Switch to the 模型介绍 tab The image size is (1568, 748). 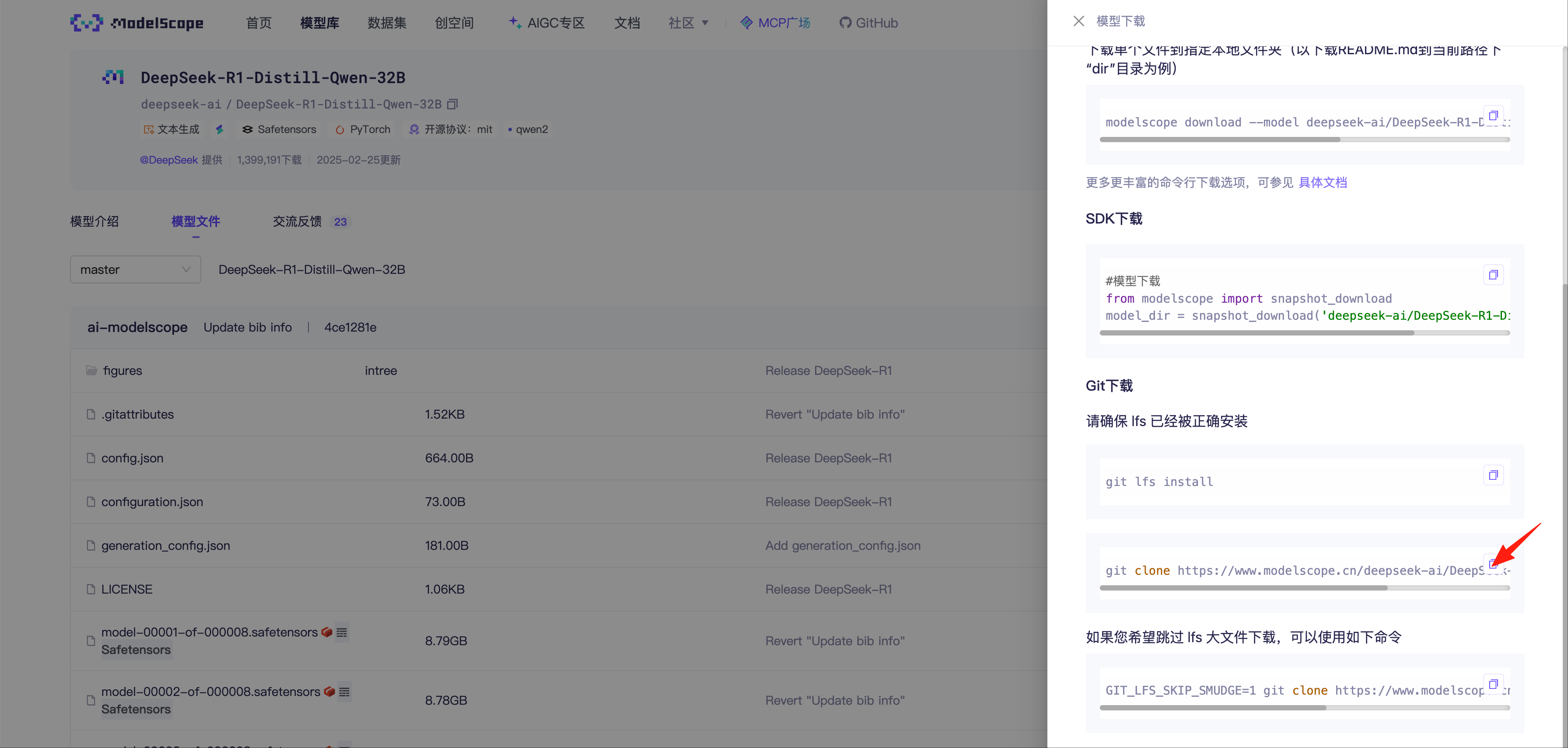coord(94,221)
